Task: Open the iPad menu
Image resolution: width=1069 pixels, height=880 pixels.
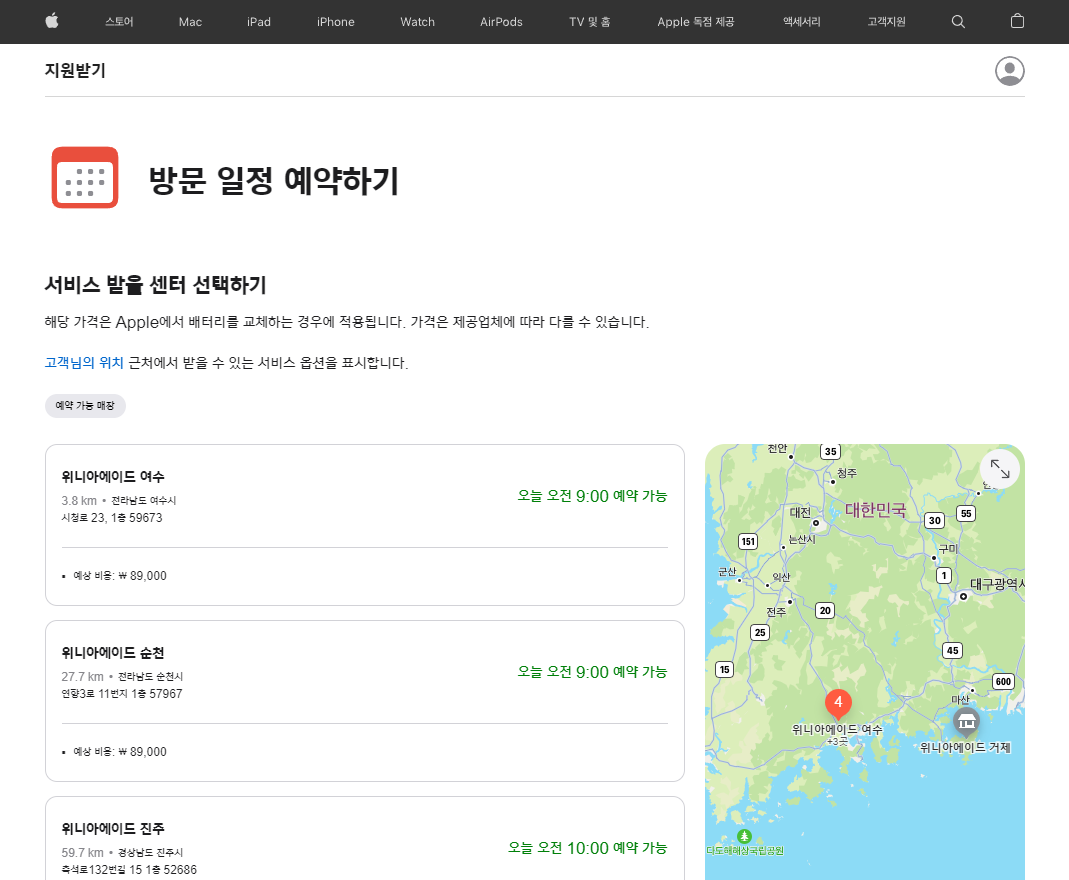Action: pos(259,22)
